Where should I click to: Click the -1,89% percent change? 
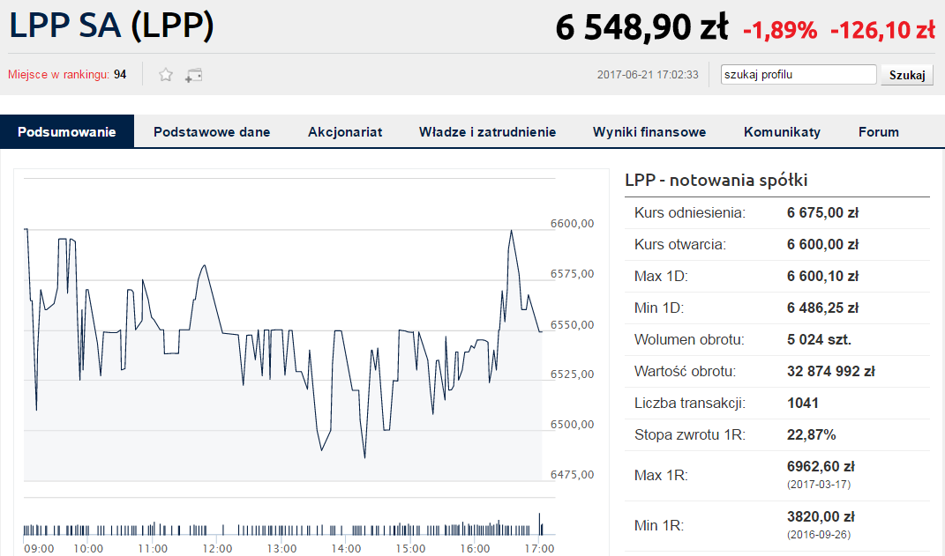pyautogui.click(x=780, y=30)
